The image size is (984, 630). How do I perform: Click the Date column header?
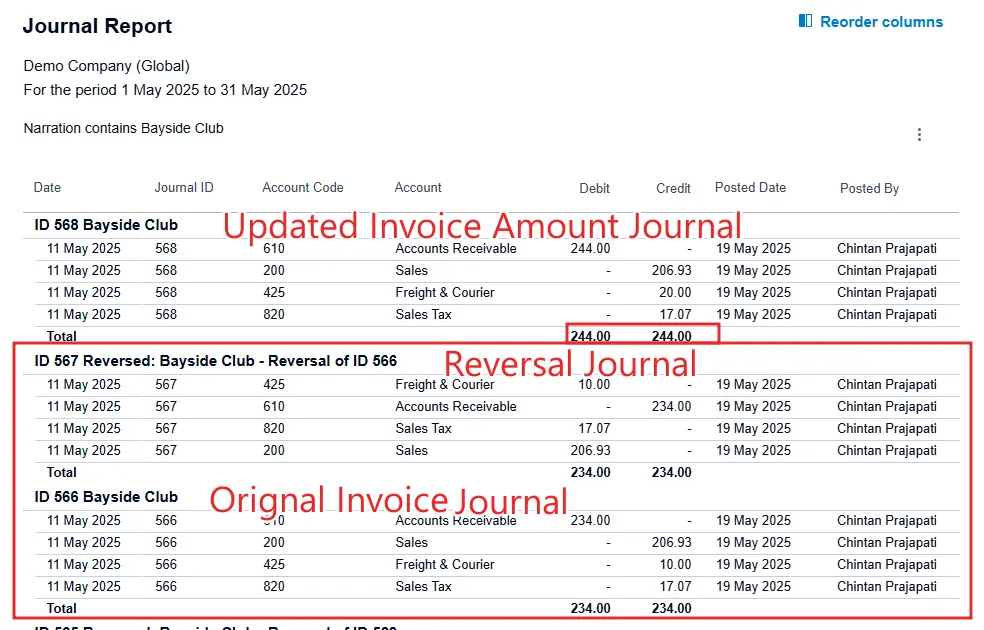(x=47, y=188)
